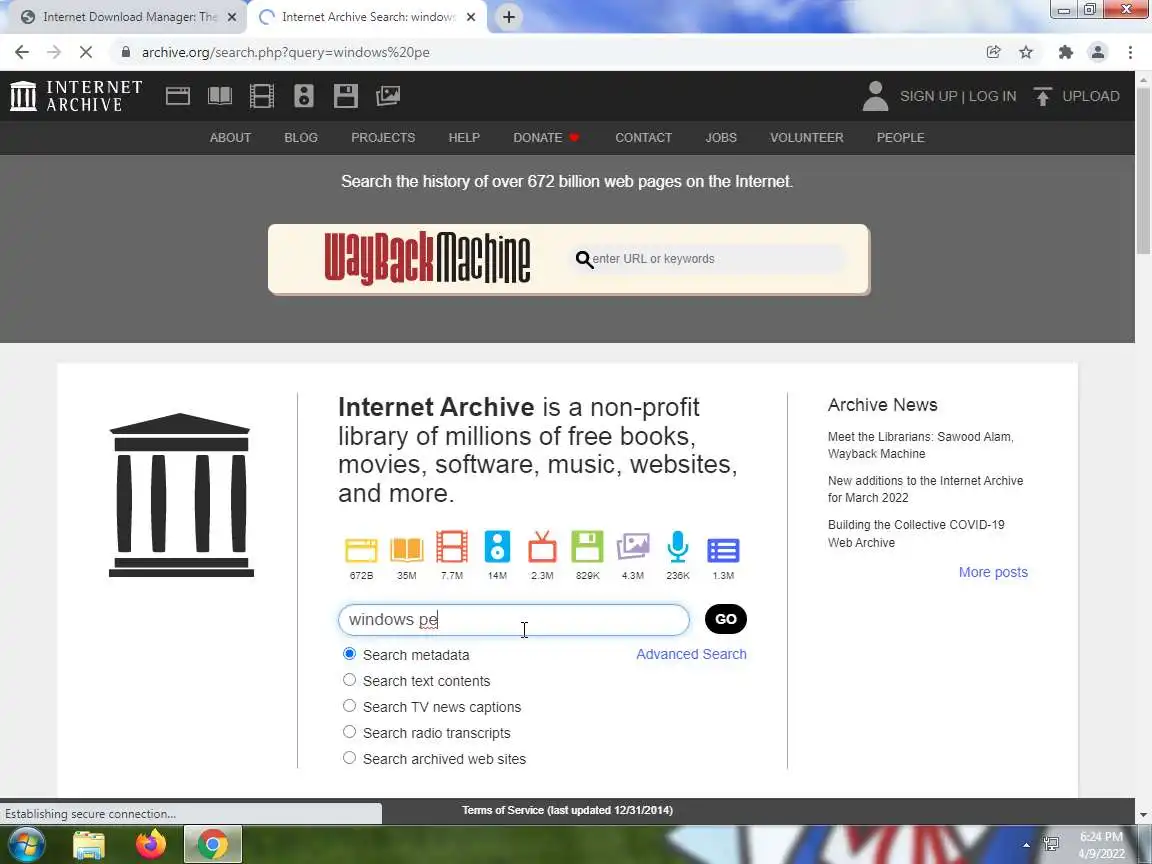Image resolution: width=1152 pixels, height=864 pixels.
Task: Click the browser back arrow
Action: 22,52
